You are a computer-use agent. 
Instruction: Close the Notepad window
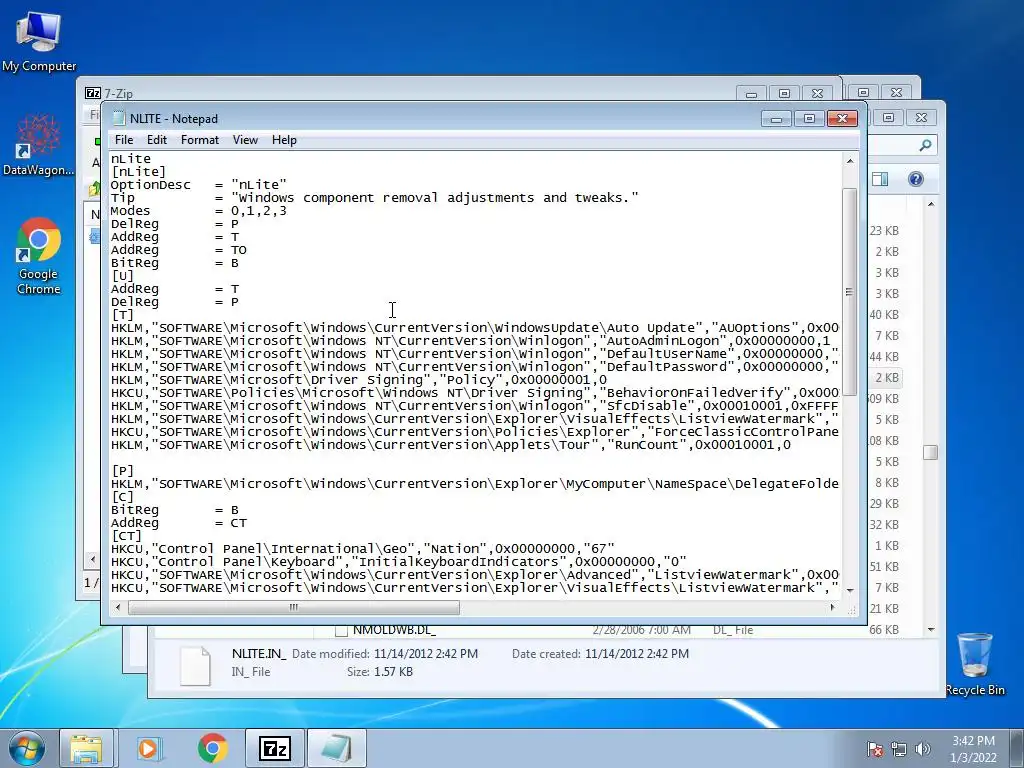coord(842,118)
